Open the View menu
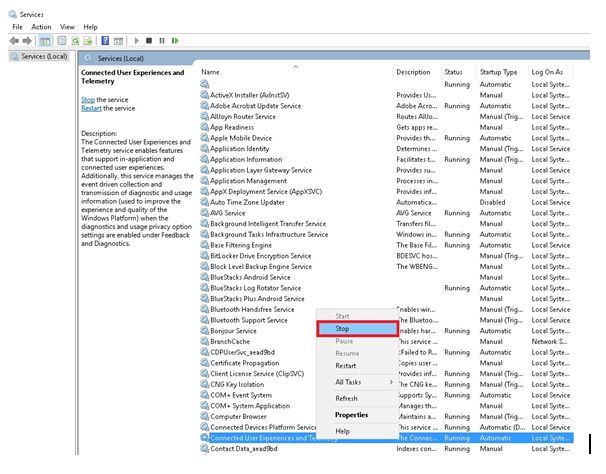Image resolution: width=606 pixels, height=474 pixels. coord(67,26)
